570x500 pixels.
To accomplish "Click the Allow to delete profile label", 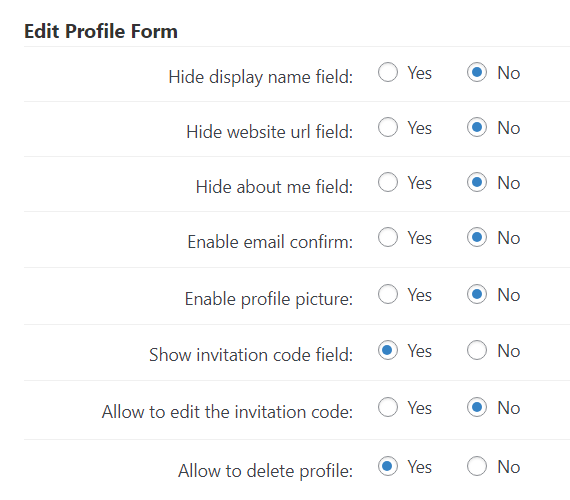I will (x=265, y=471).
